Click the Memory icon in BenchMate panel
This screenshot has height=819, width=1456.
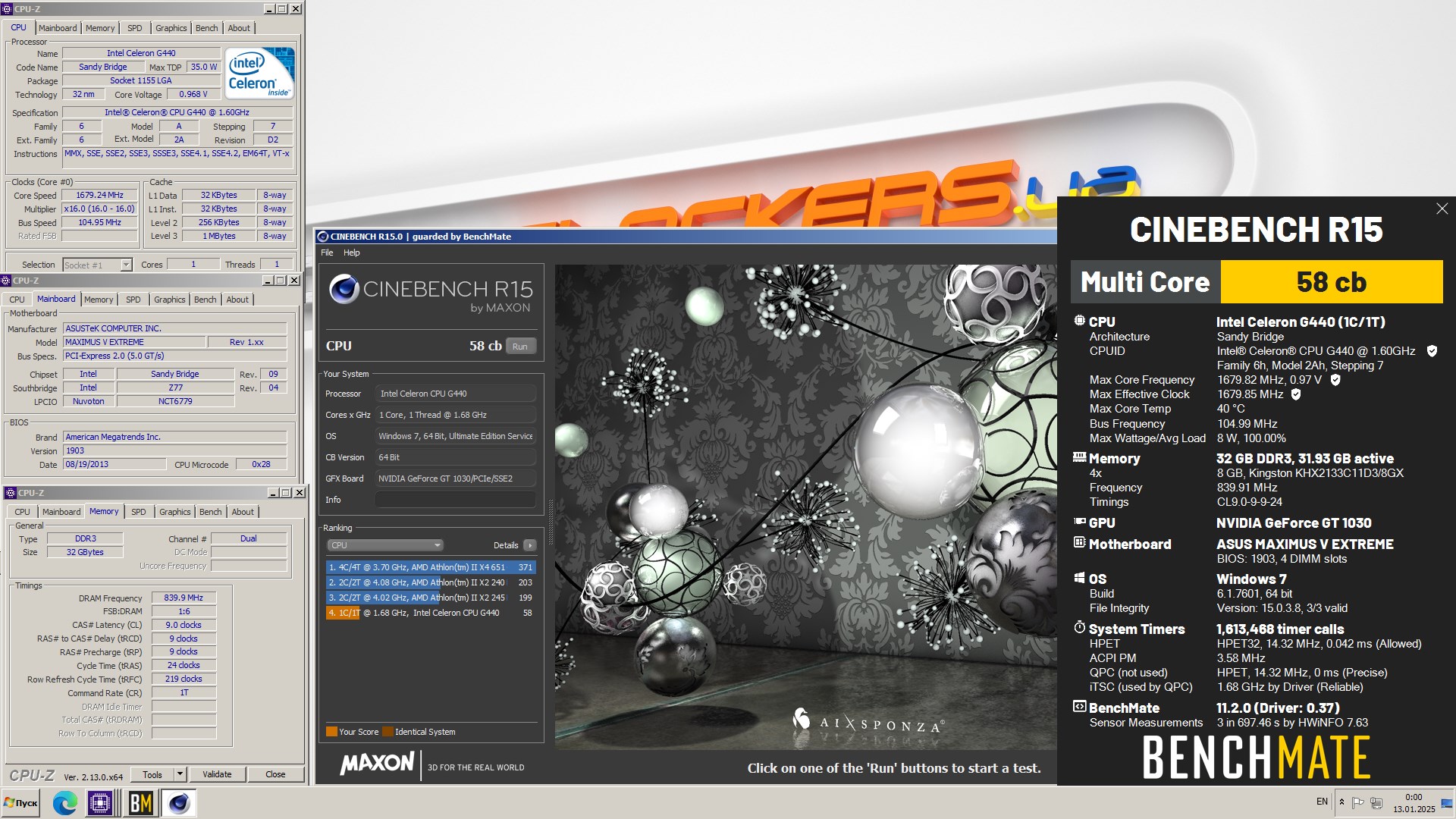[1080, 457]
